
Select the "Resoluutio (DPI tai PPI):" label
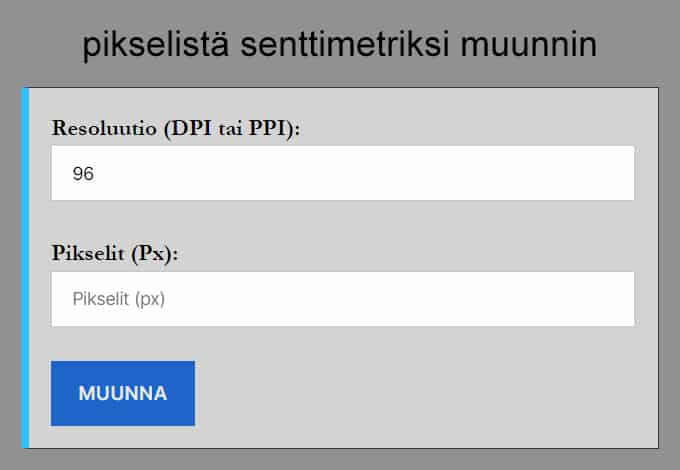click(x=176, y=128)
